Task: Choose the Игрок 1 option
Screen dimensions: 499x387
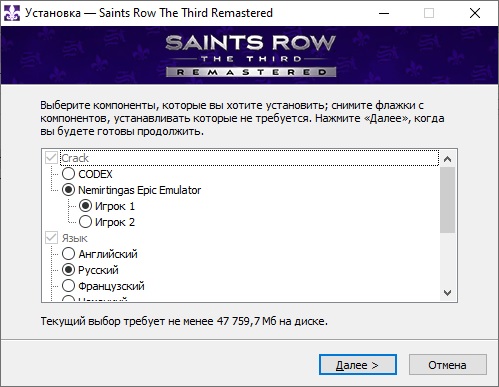Action: [x=85, y=206]
